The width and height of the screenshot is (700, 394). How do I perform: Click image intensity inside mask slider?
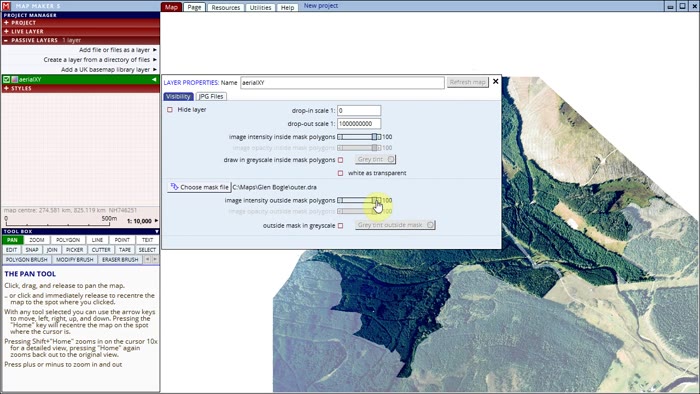(359, 137)
